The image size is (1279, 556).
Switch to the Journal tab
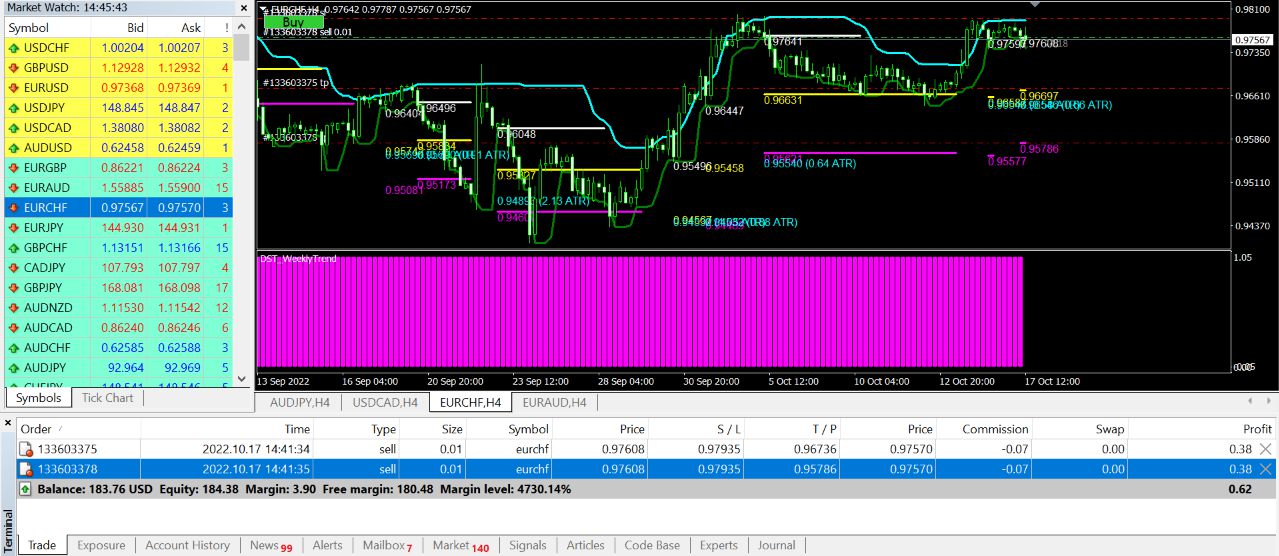(777, 545)
